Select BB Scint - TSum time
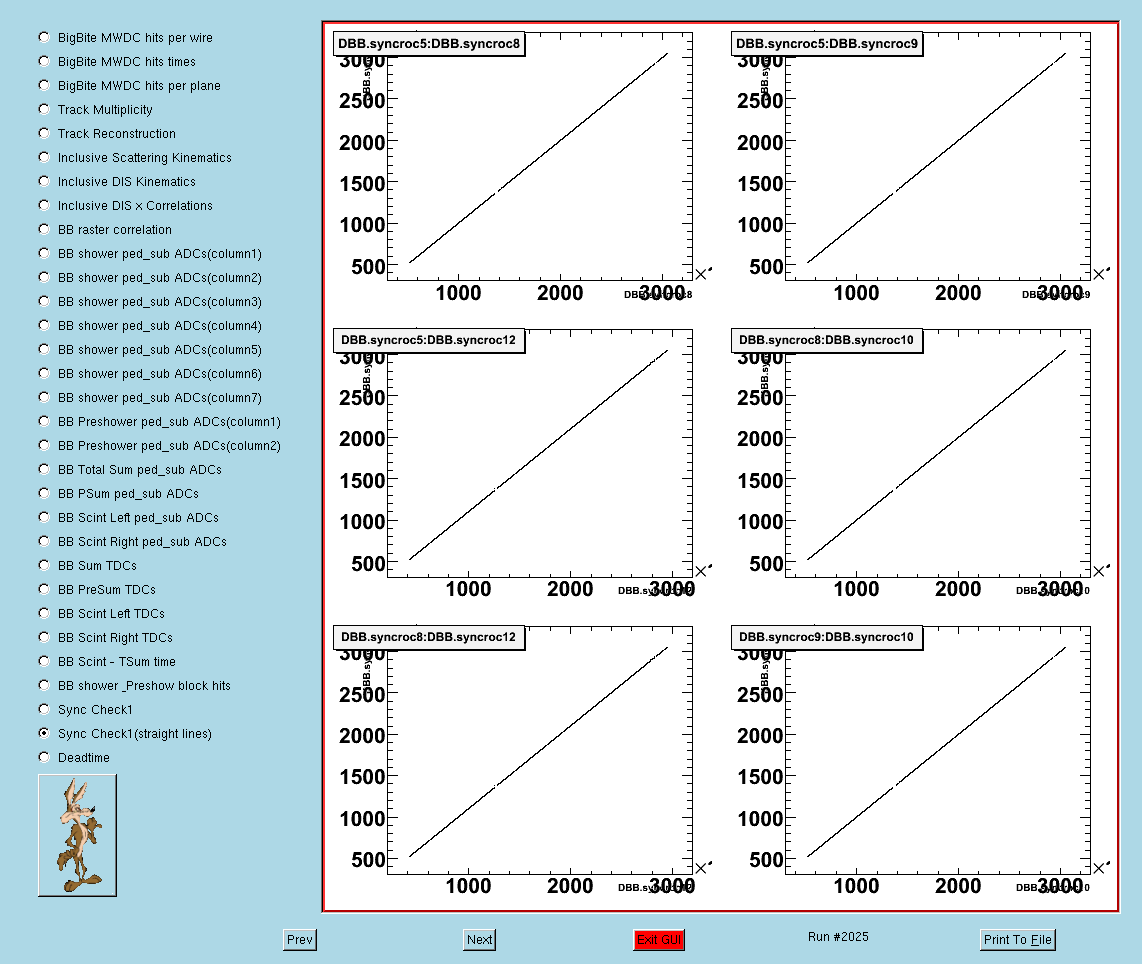The width and height of the screenshot is (1142, 964). 44,662
